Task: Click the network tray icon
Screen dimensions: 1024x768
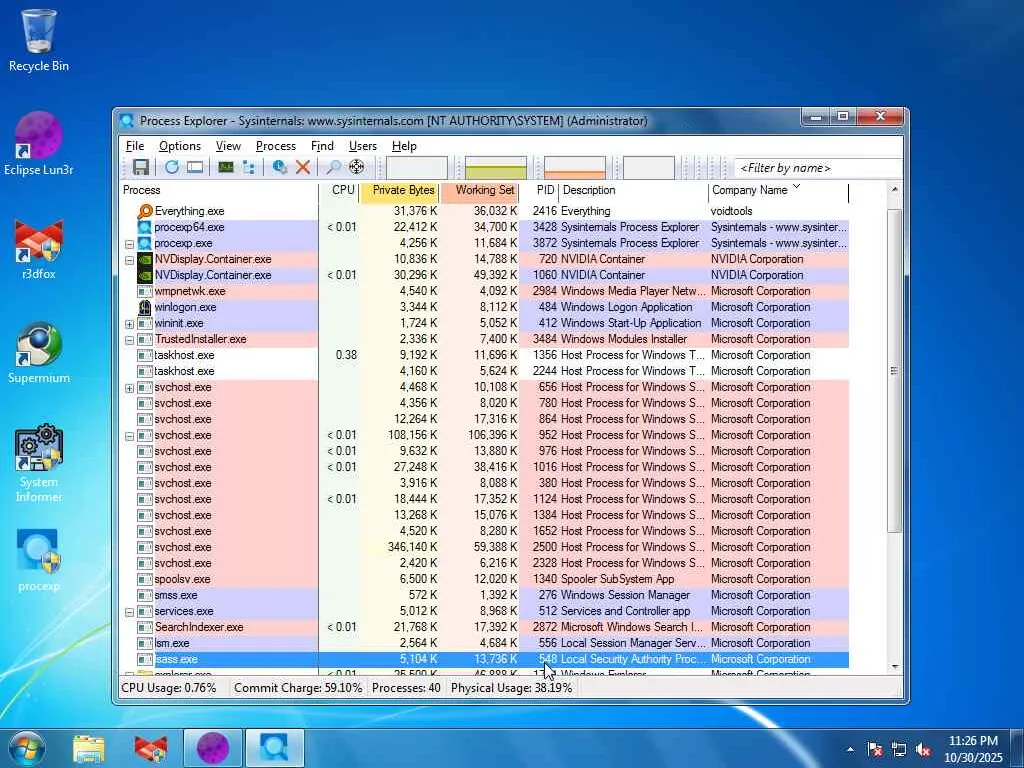Action: (899, 750)
